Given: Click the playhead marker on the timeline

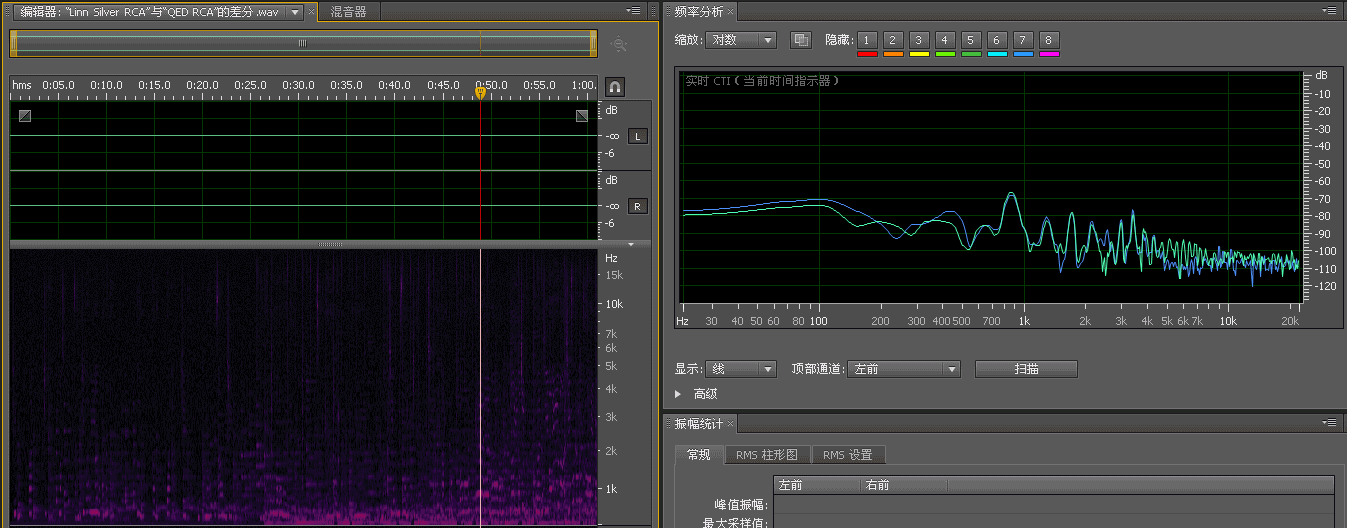Looking at the screenshot, I should tap(480, 92).
